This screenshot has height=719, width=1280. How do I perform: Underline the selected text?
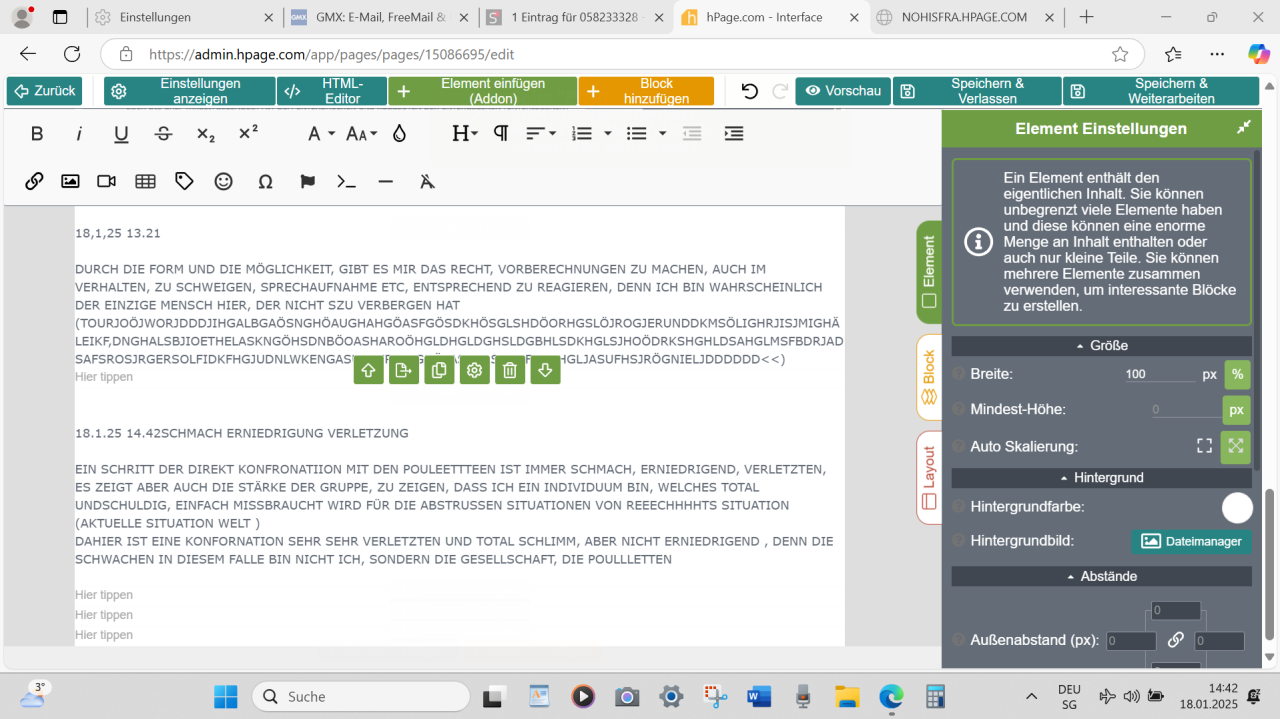click(121, 134)
